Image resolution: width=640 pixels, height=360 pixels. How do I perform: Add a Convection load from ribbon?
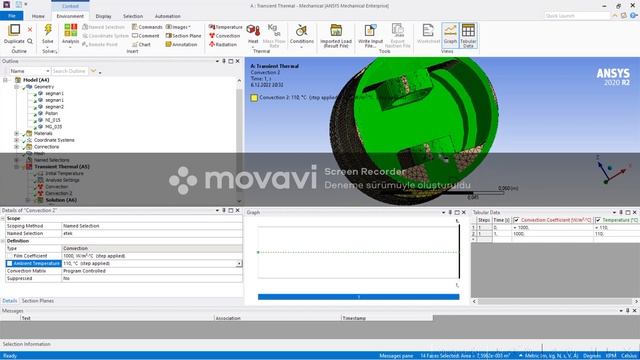click(x=224, y=36)
